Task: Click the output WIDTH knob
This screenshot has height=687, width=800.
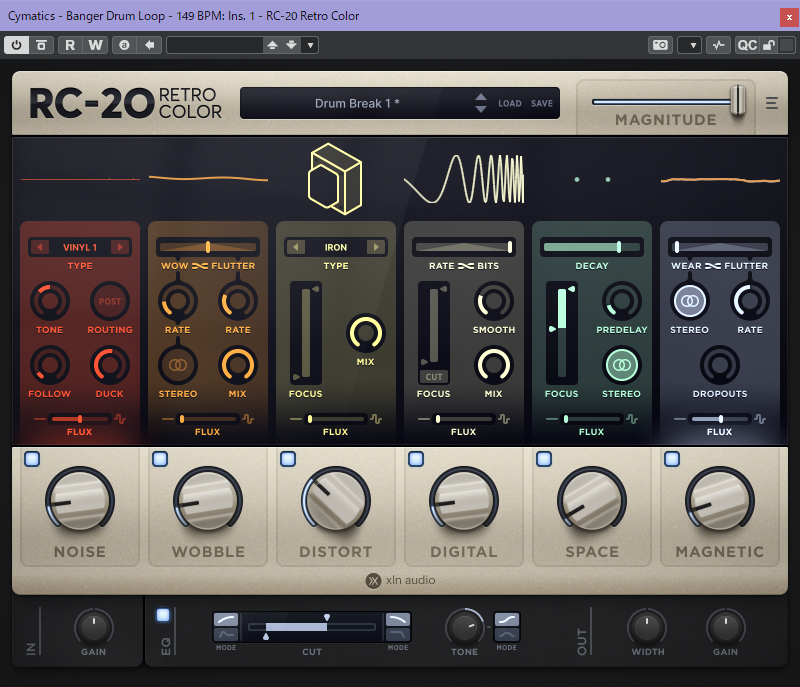Action: (x=647, y=627)
